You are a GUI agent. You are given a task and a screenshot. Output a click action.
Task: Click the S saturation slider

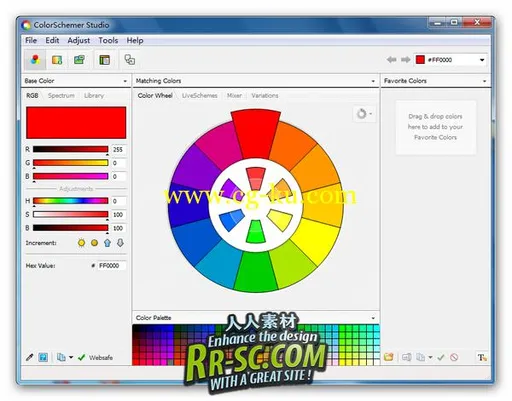point(71,214)
